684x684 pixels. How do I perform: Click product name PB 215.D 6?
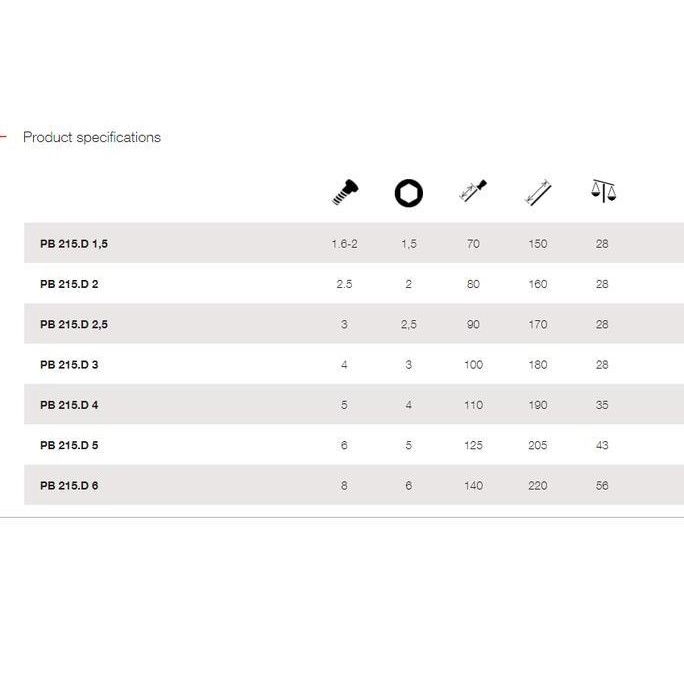[x=69, y=486]
